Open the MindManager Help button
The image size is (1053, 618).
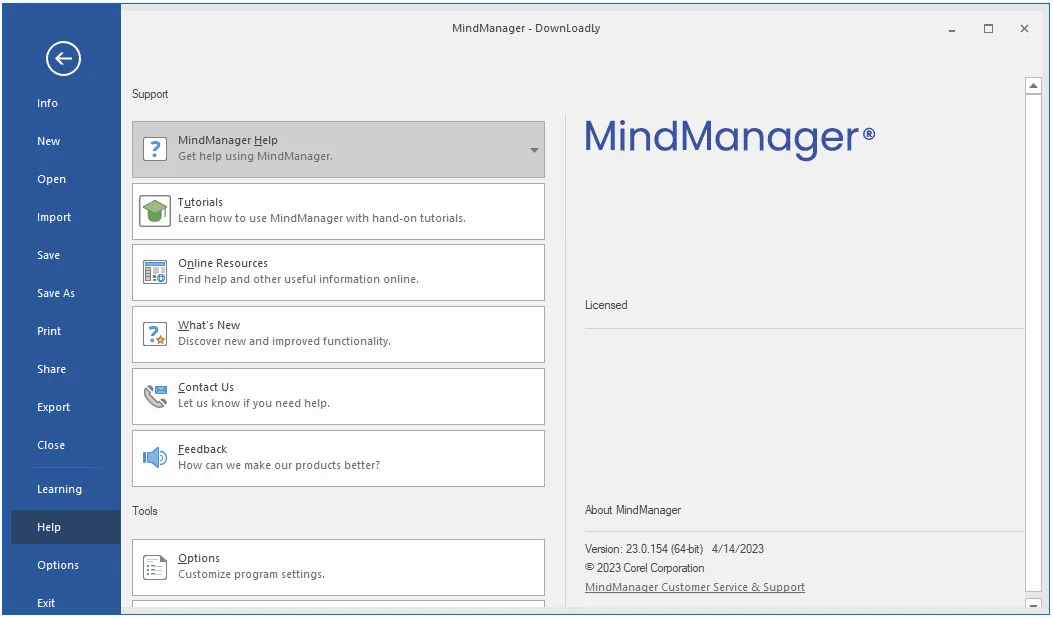tap(338, 149)
